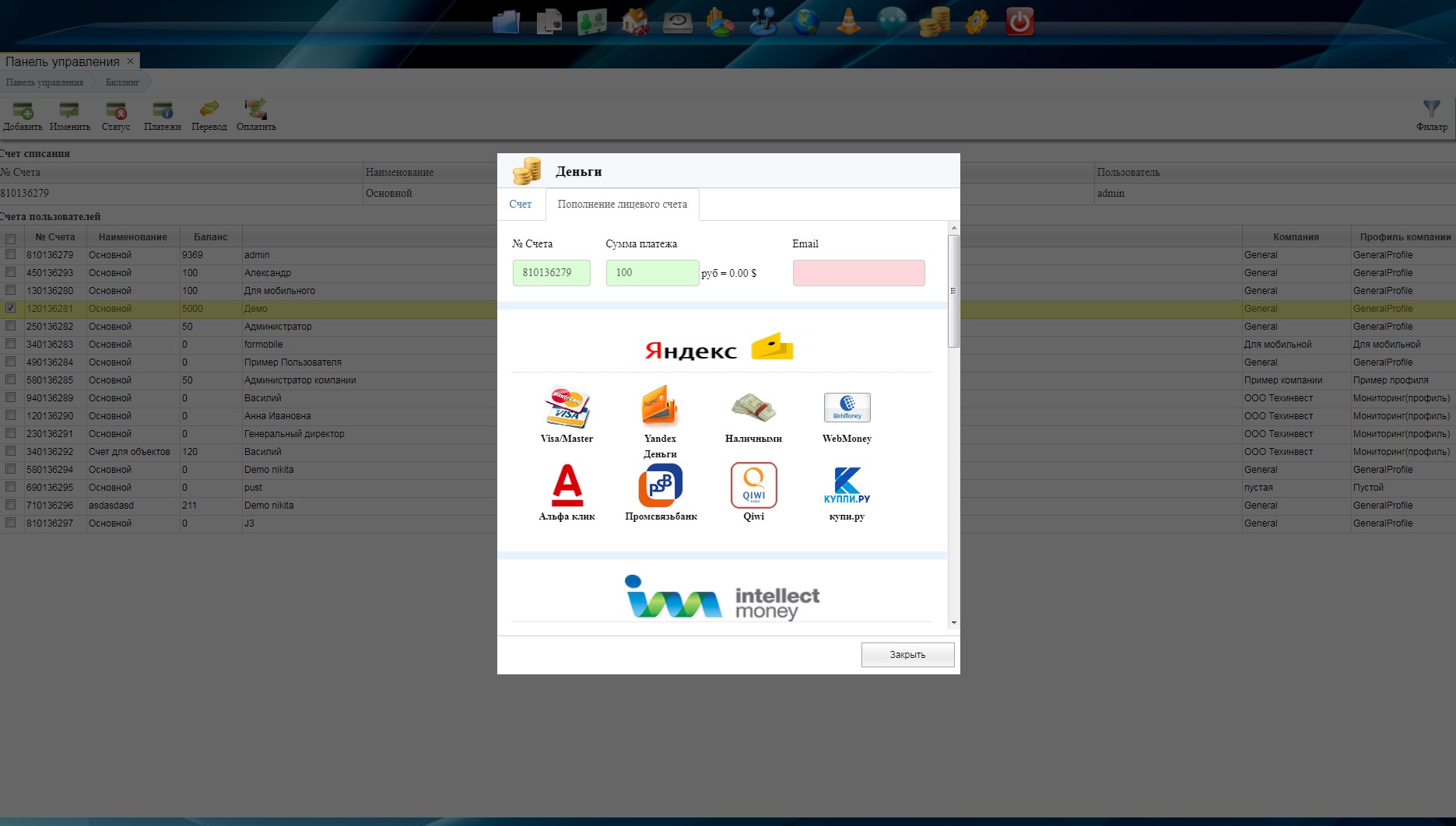Screen dimensions: 1456x826
Task: Toggle the select-all checkbox in table header
Action: tap(11, 238)
